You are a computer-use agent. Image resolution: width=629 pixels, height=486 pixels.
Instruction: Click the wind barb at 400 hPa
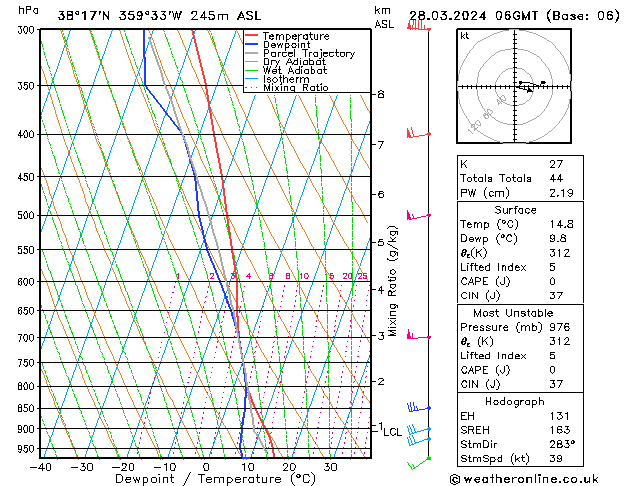point(418,133)
